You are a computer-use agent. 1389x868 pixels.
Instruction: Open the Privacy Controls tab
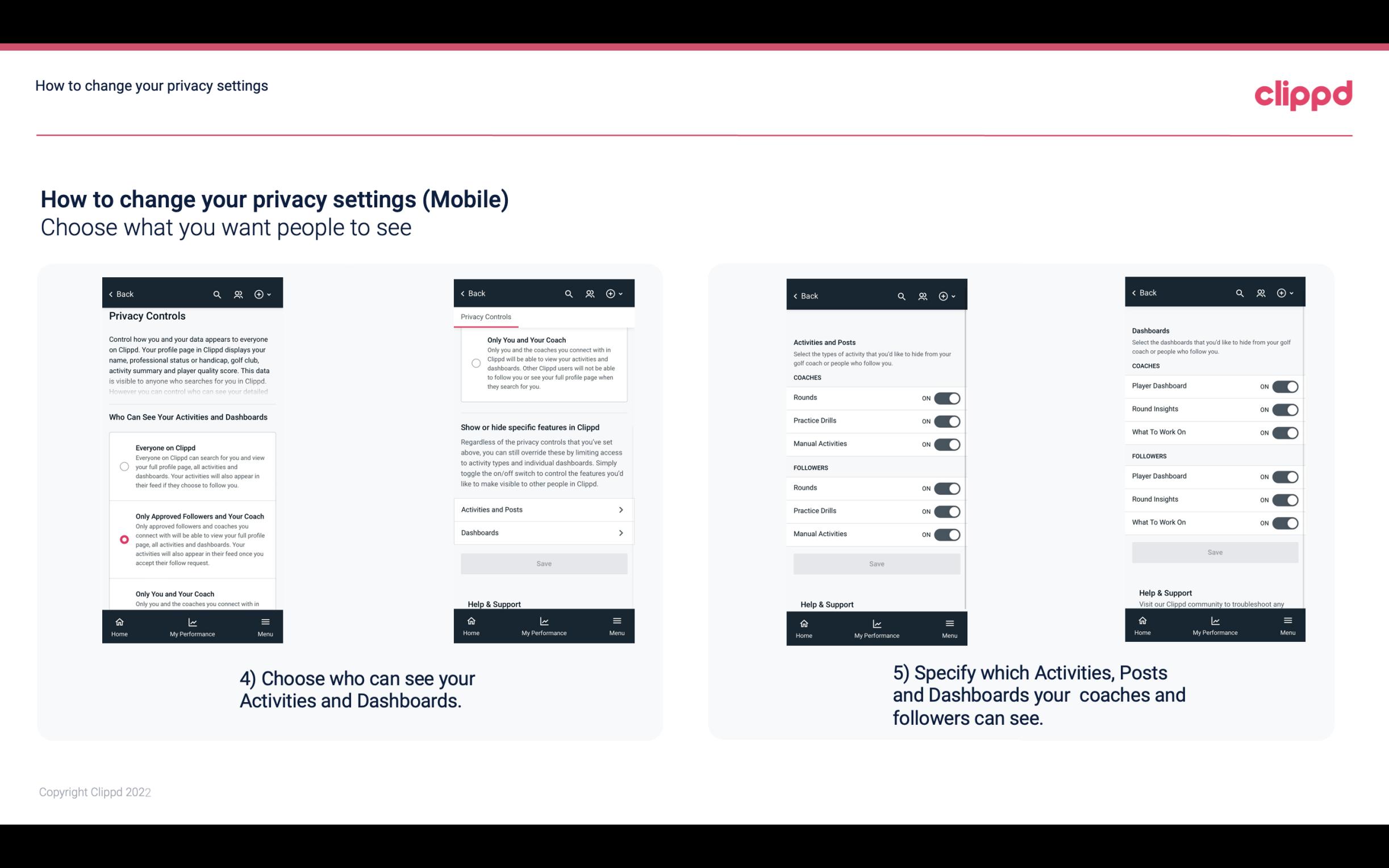(485, 316)
